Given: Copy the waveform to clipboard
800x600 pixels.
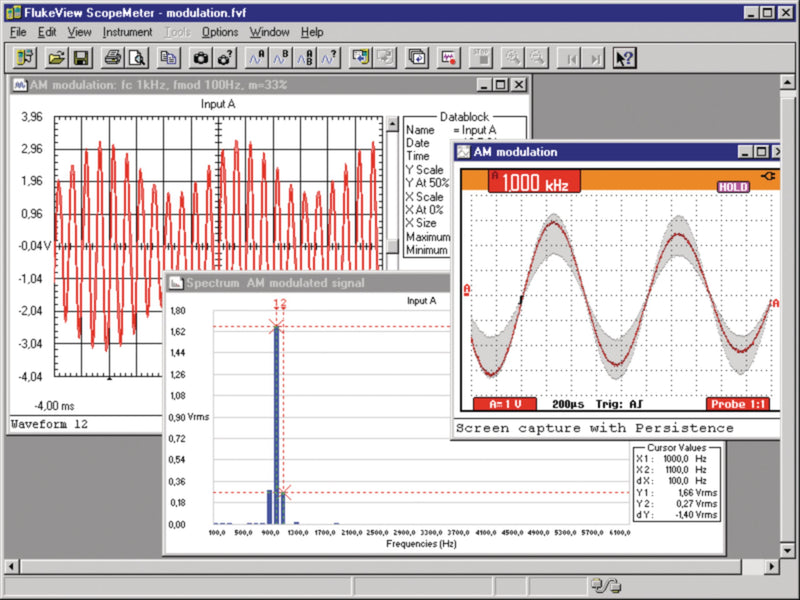Looking at the screenshot, I should pos(166,57).
